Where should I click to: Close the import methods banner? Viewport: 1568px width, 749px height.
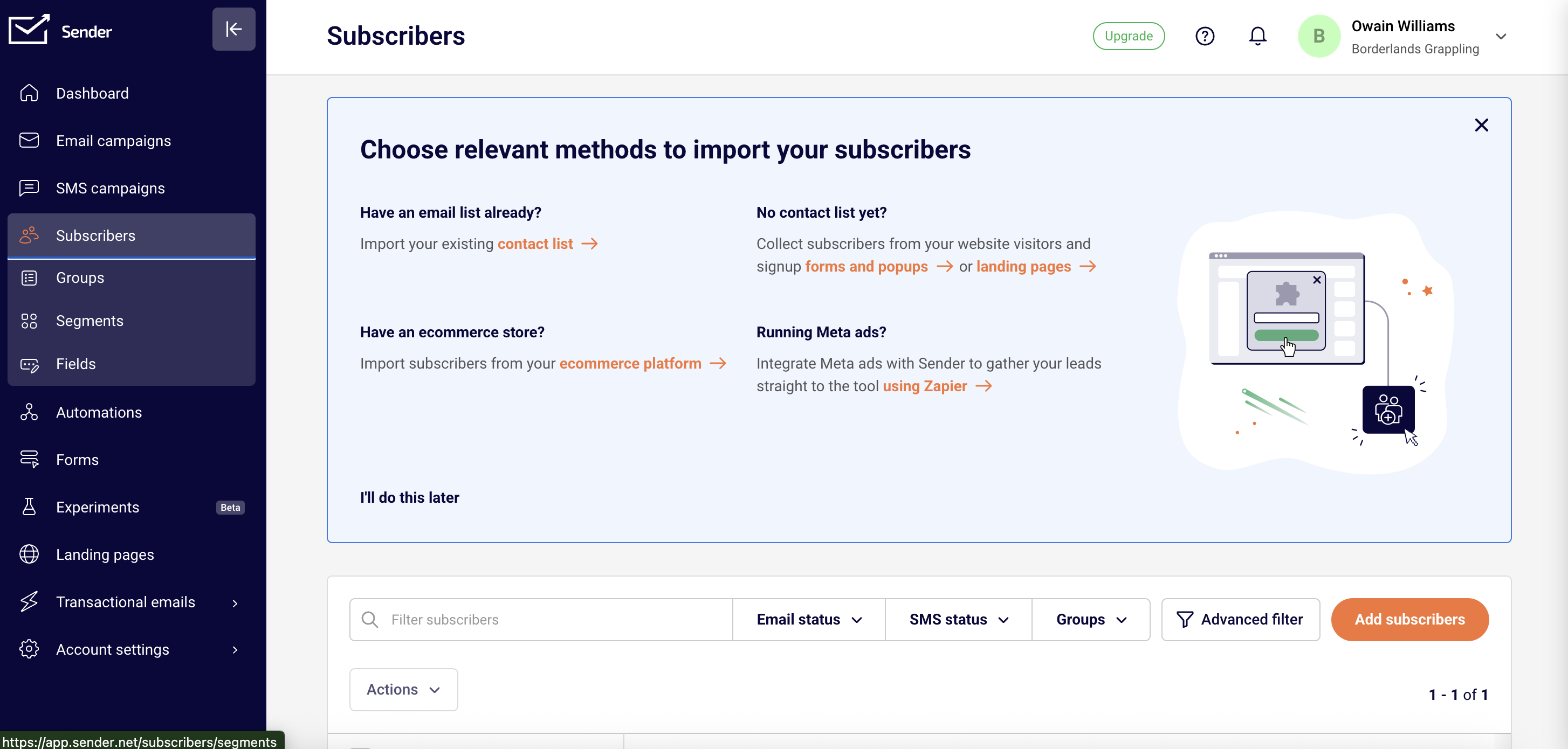[x=1481, y=124]
